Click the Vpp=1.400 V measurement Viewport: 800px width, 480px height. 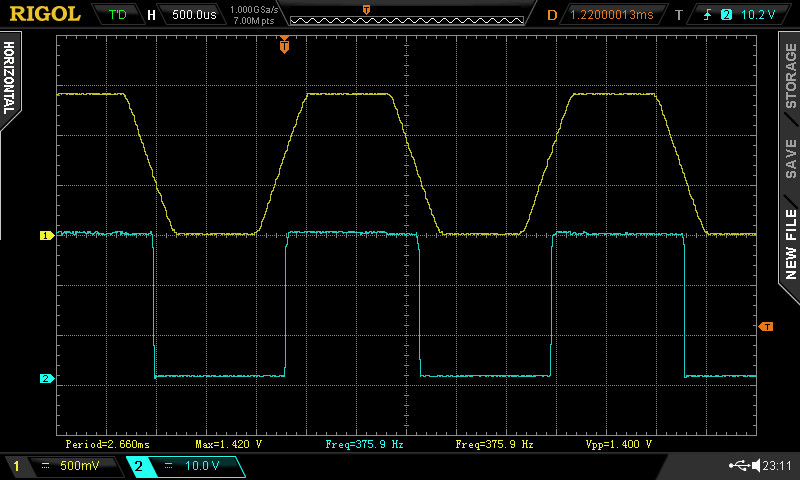click(619, 444)
